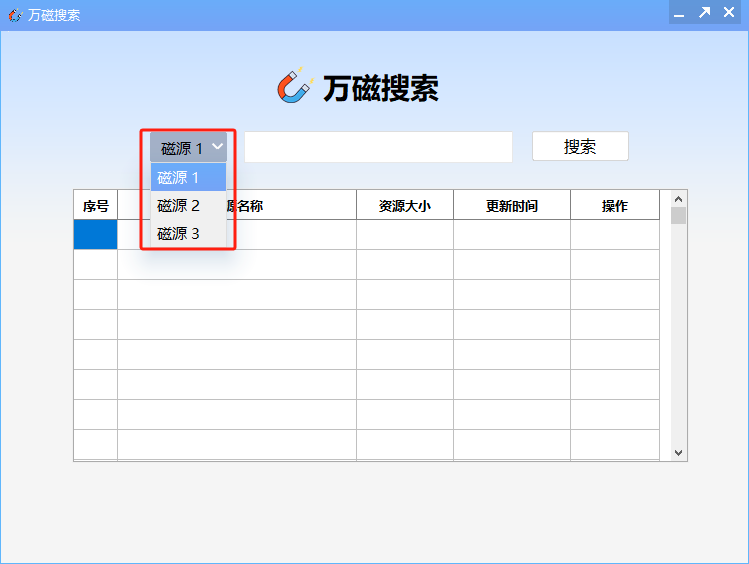Click the 操作 column header
This screenshot has height=564, width=749.
pyautogui.click(x=615, y=205)
